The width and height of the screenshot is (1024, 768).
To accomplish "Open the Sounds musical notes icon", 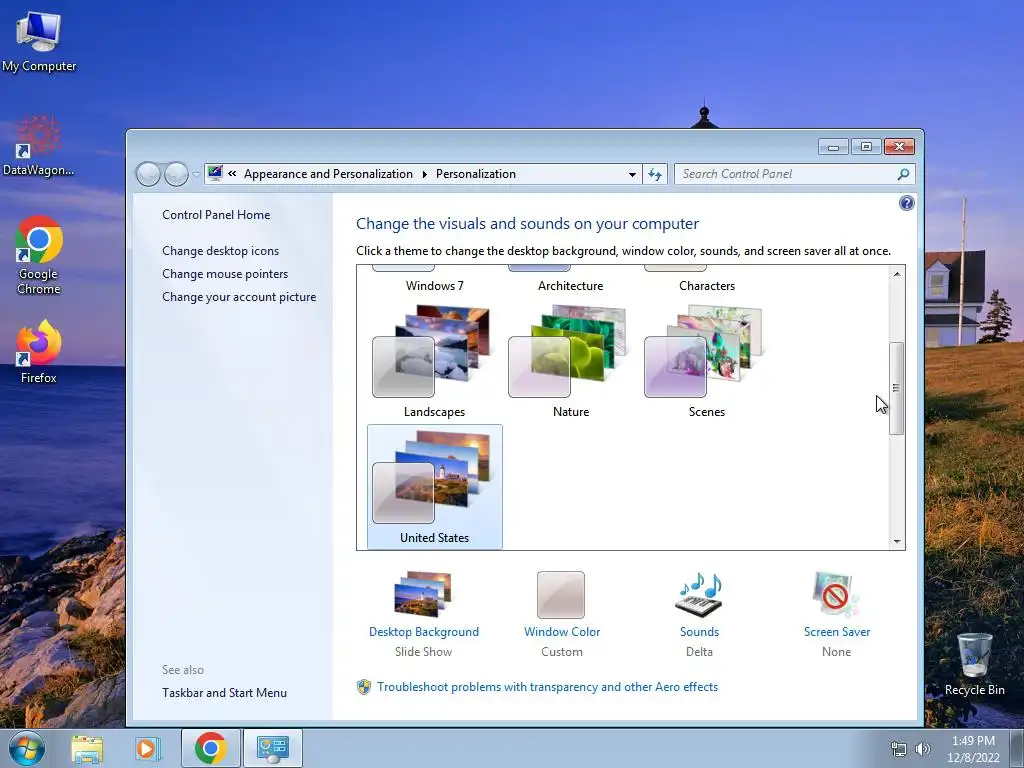I will click(x=699, y=594).
